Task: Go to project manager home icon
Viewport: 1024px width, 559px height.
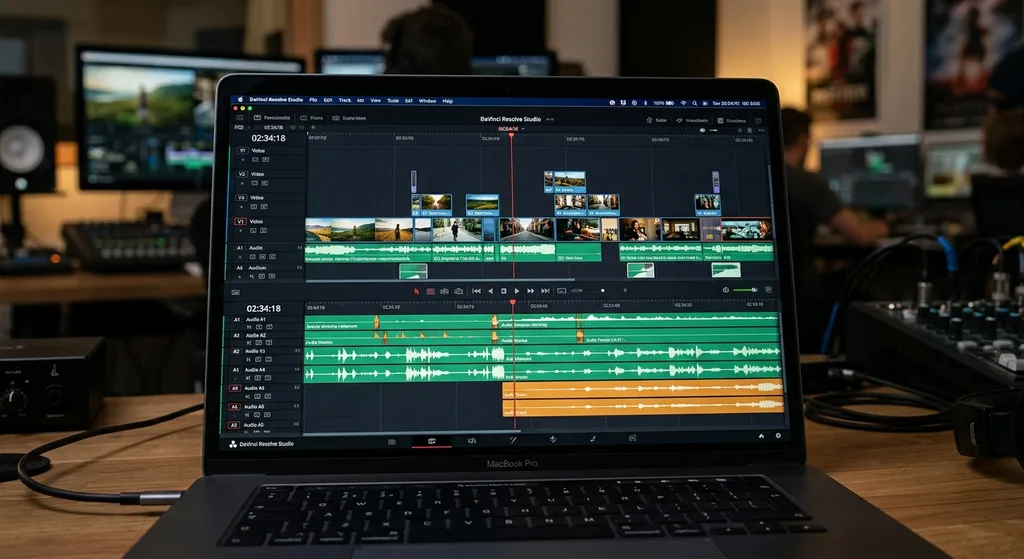Action: coord(761,436)
